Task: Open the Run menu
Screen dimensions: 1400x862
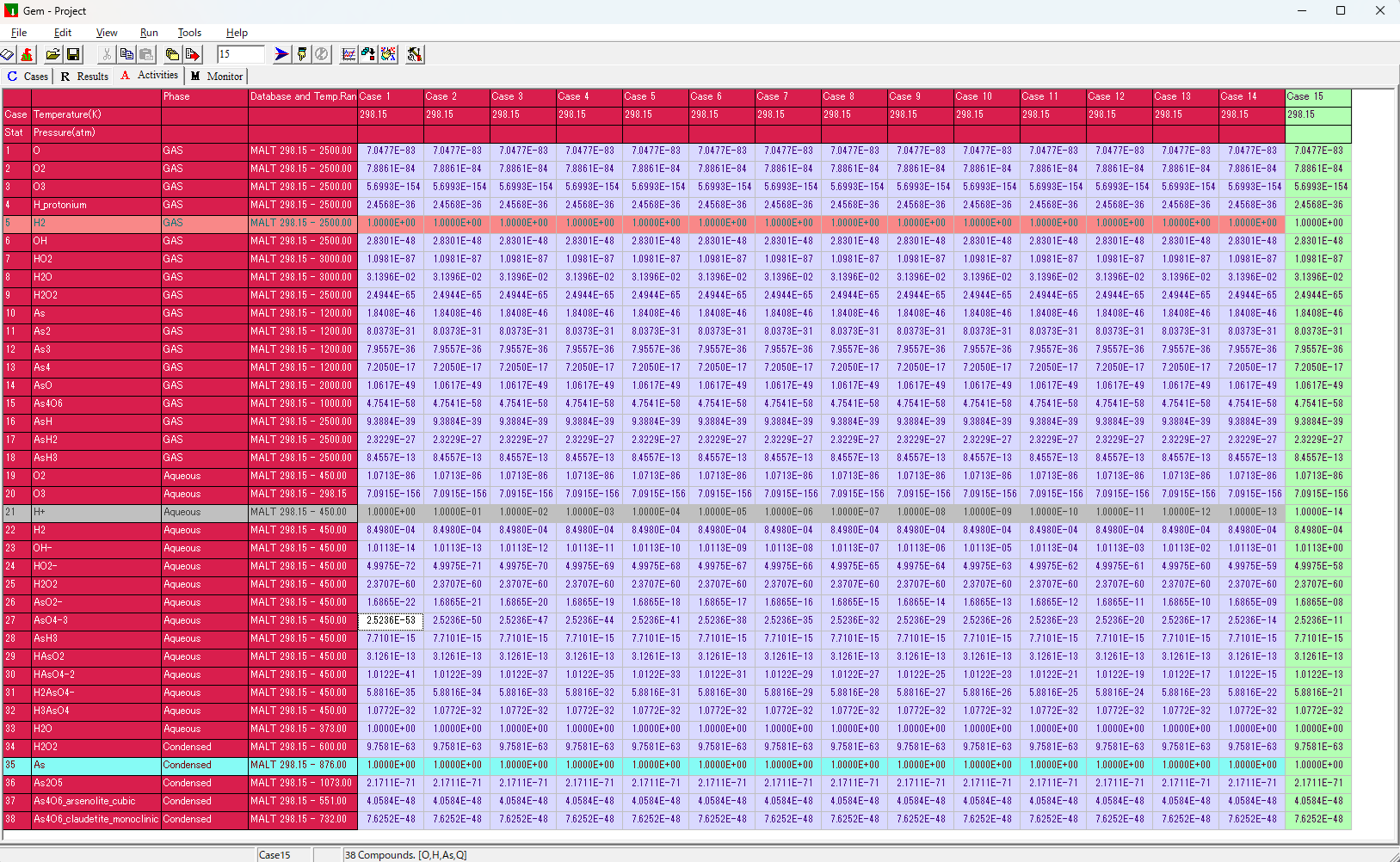Action: click(x=149, y=33)
